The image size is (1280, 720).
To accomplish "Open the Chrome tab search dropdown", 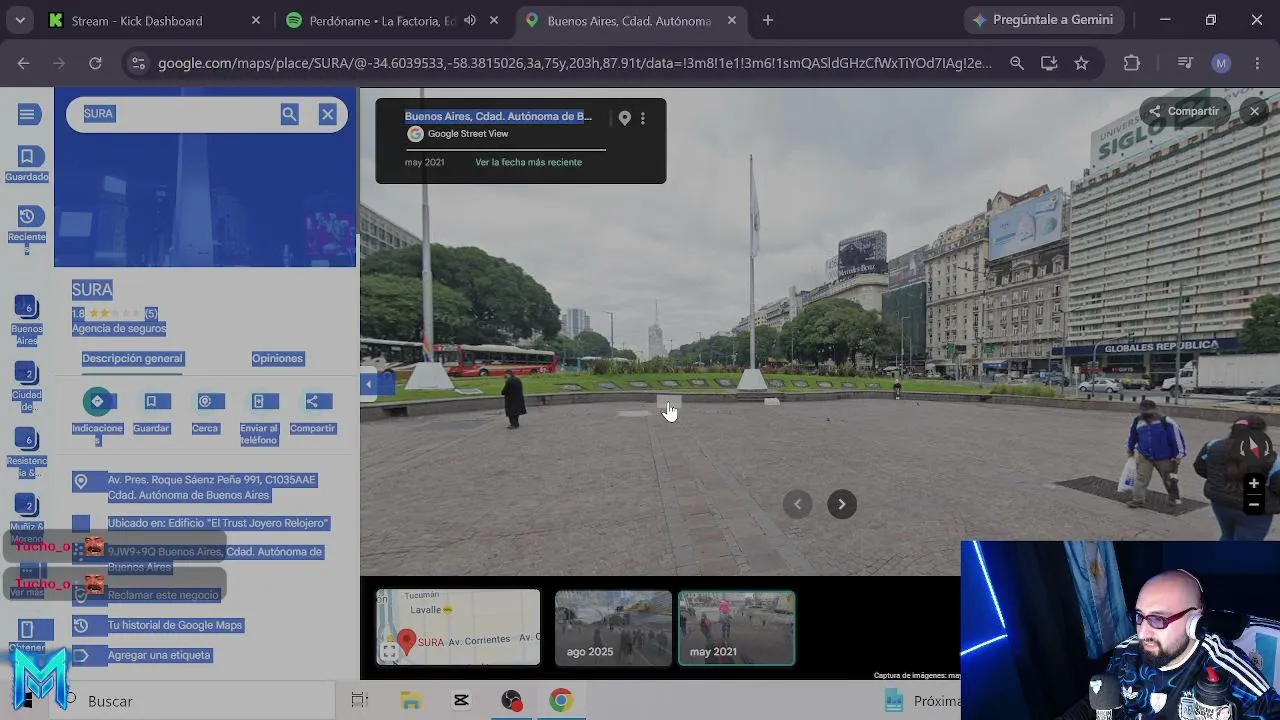I will click(20, 20).
